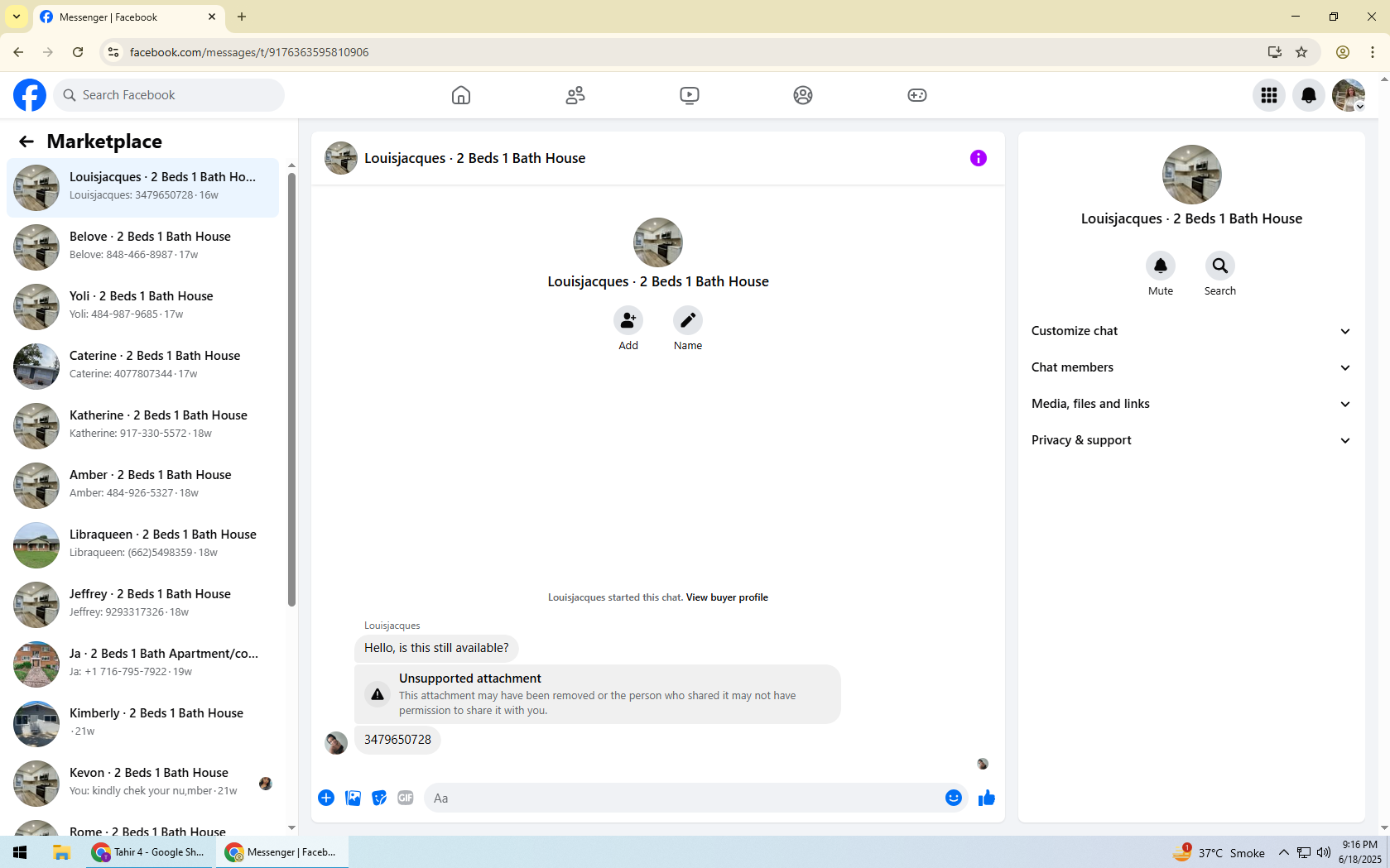Go back using the Marketplace back arrow
Viewport: 1390px width, 868px height.
(26, 141)
